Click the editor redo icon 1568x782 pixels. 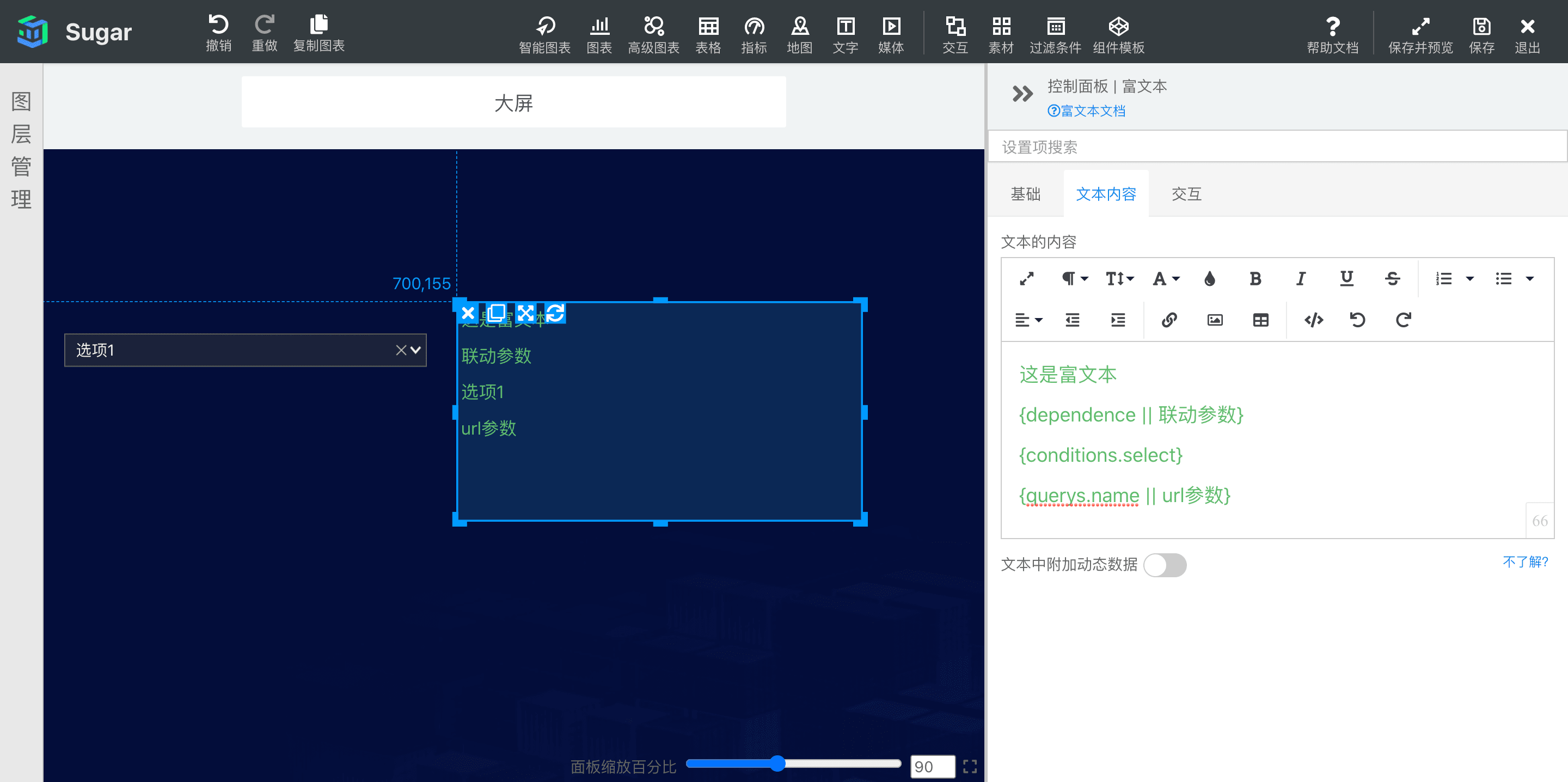1403,320
